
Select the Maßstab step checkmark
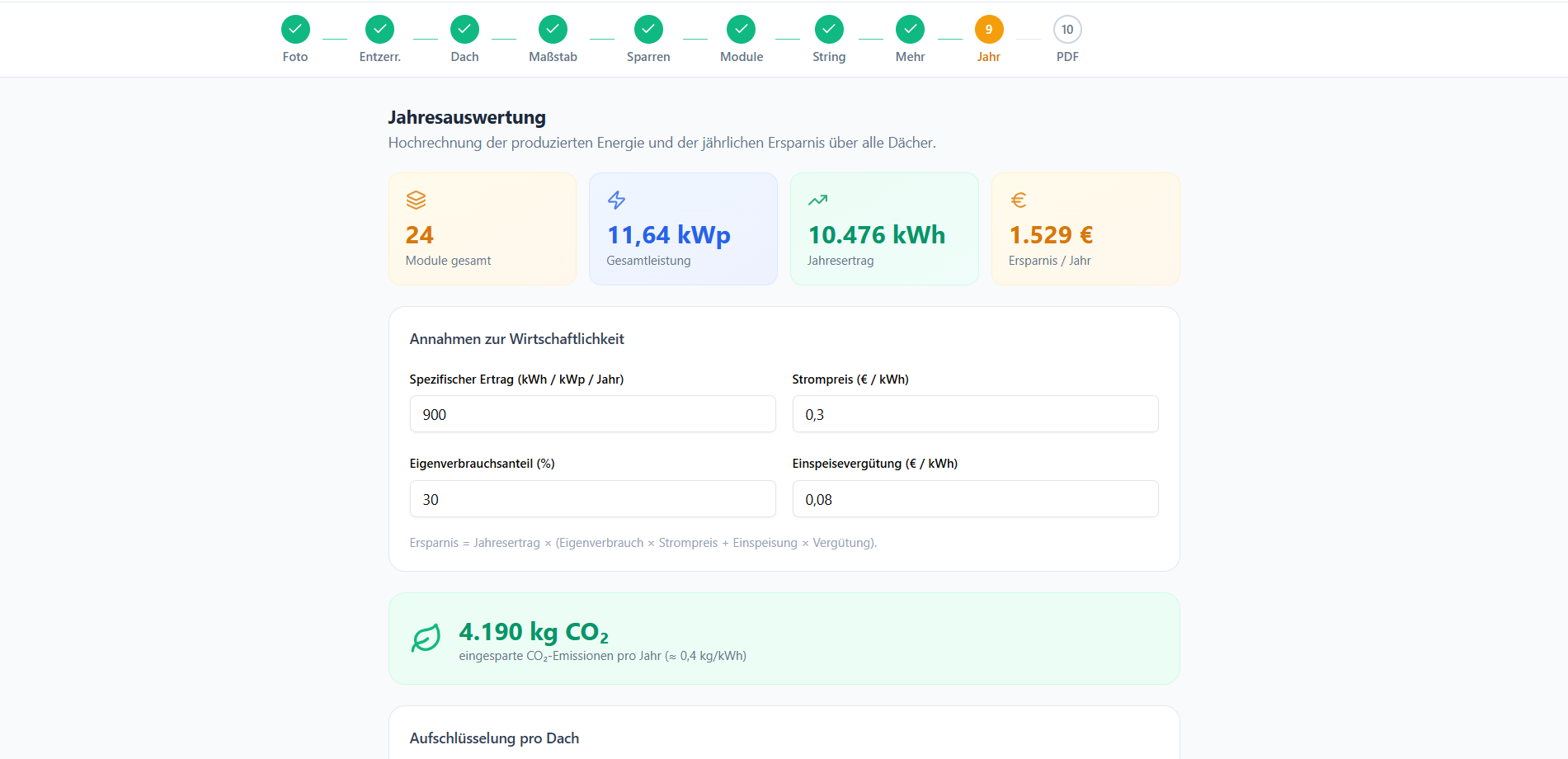pyautogui.click(x=553, y=30)
